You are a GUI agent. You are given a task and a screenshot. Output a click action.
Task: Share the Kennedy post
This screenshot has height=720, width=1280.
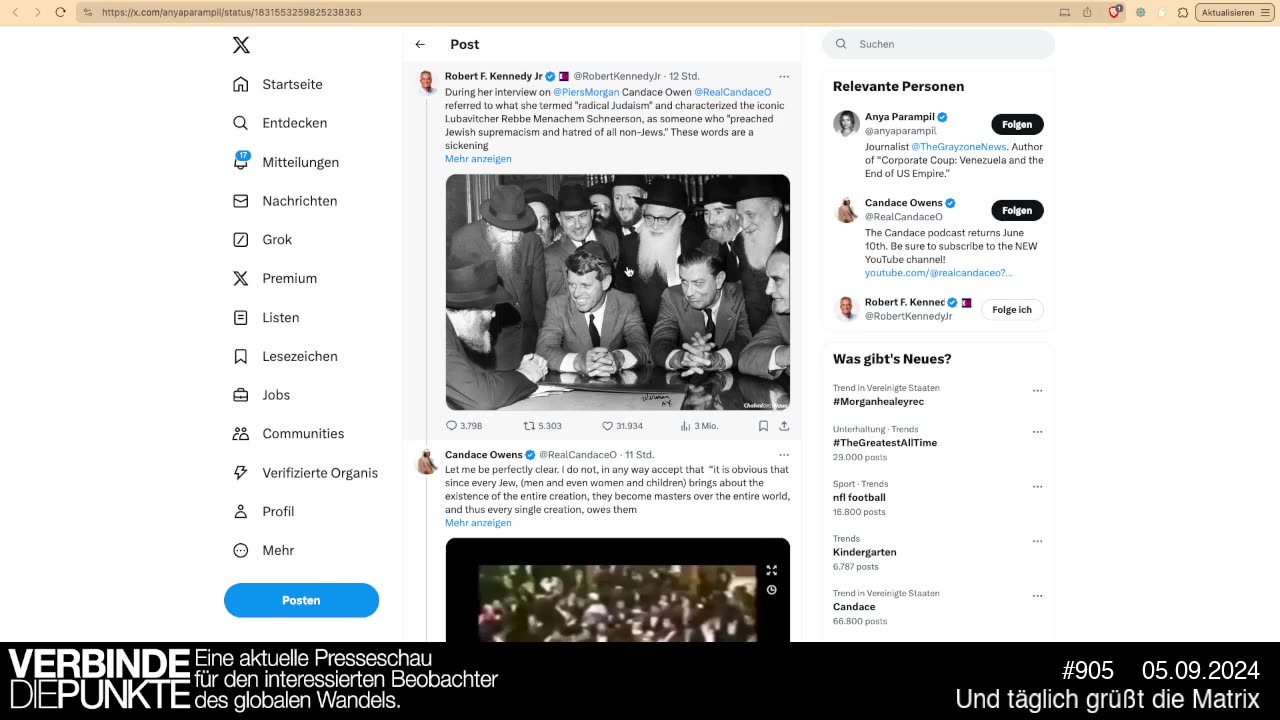coord(784,426)
